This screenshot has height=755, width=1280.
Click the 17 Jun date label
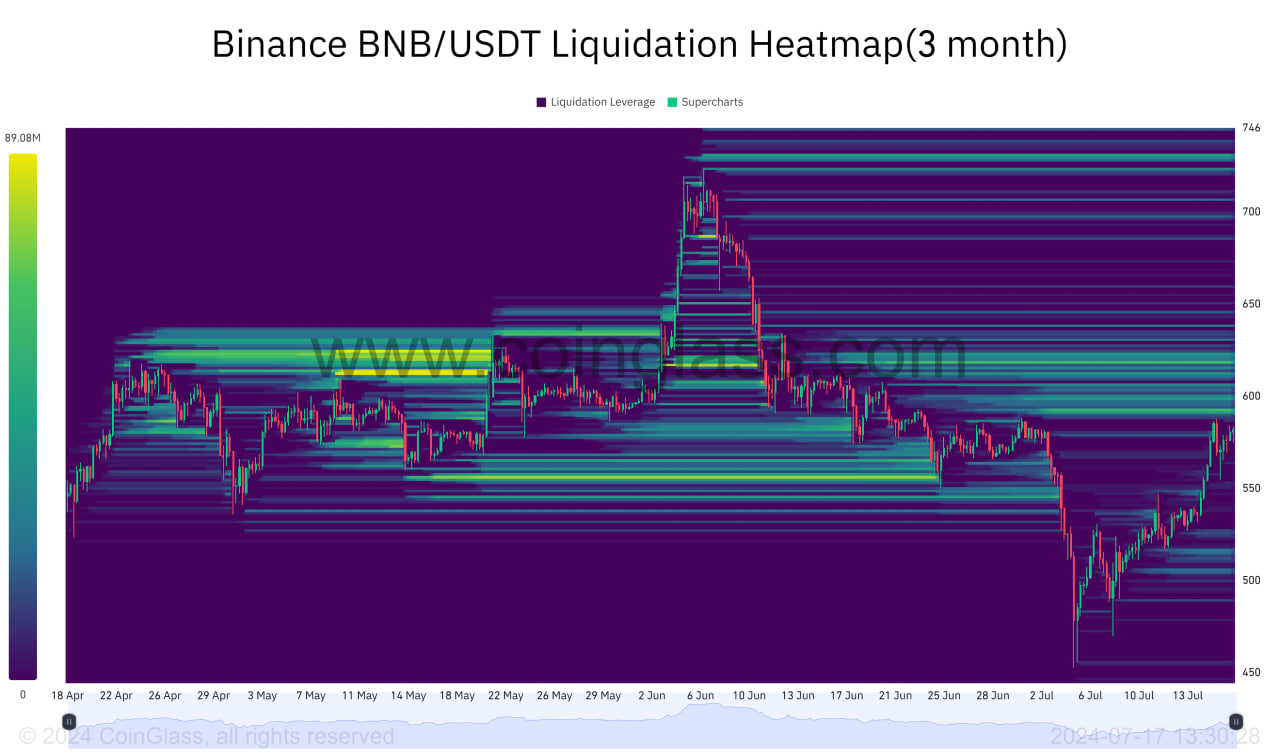846,695
